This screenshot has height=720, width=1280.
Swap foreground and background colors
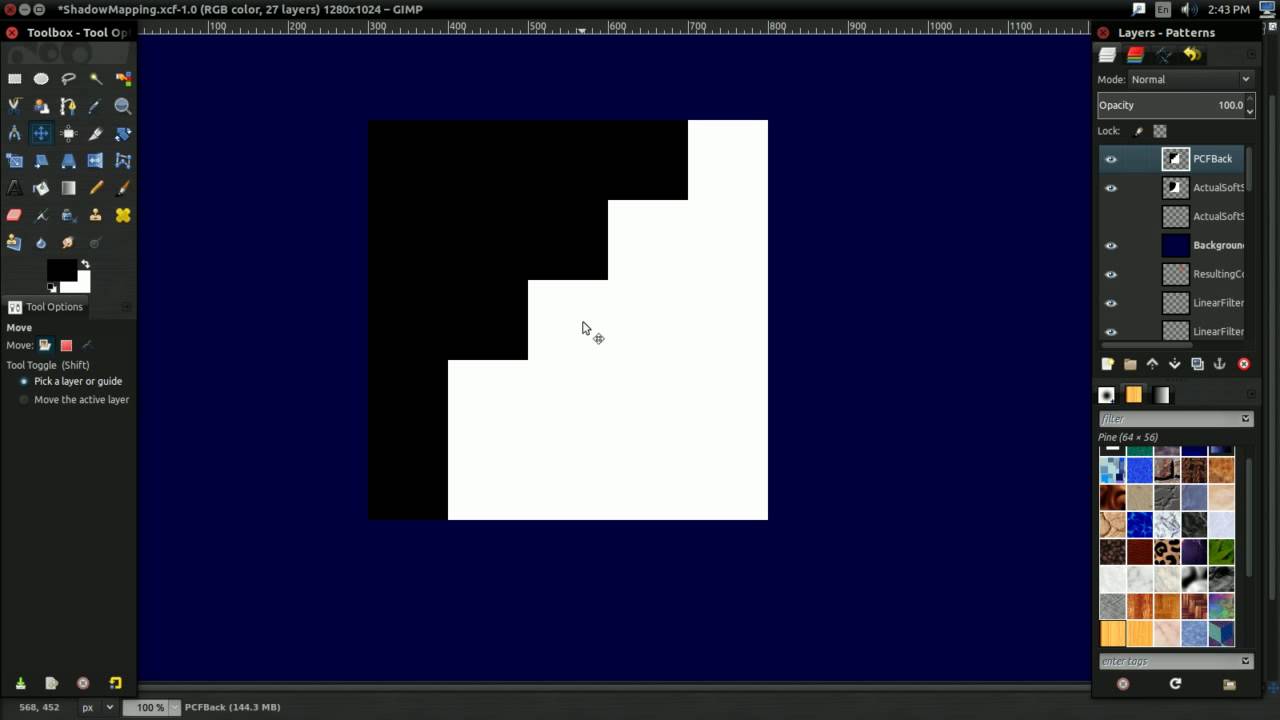click(x=85, y=264)
